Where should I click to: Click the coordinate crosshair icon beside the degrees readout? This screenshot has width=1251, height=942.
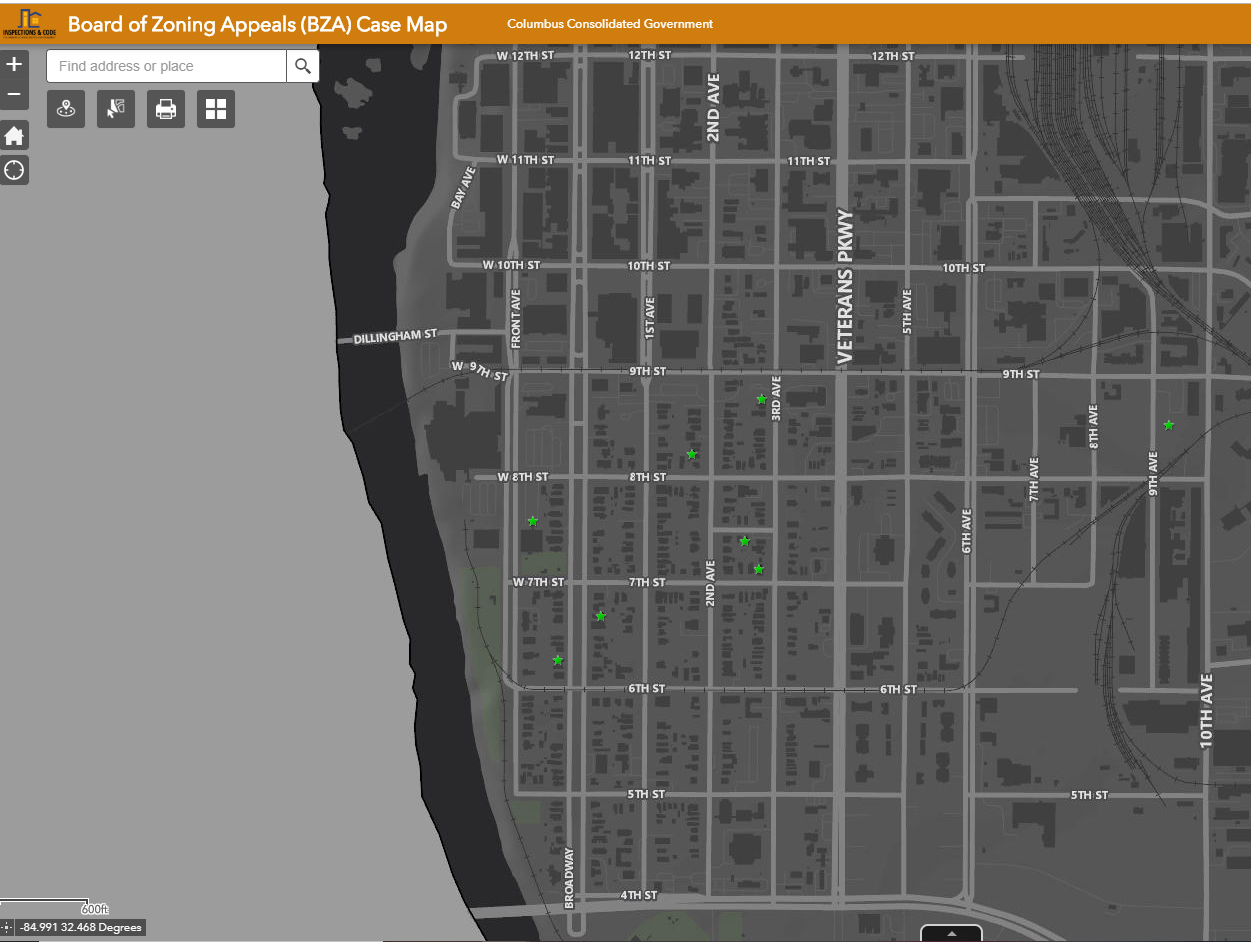click(x=8, y=928)
